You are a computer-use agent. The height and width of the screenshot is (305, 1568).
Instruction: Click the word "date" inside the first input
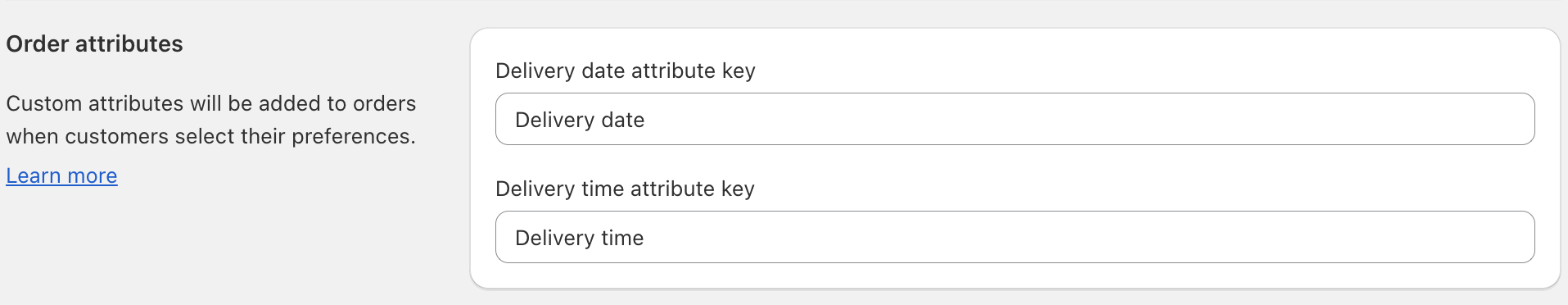[623, 120]
